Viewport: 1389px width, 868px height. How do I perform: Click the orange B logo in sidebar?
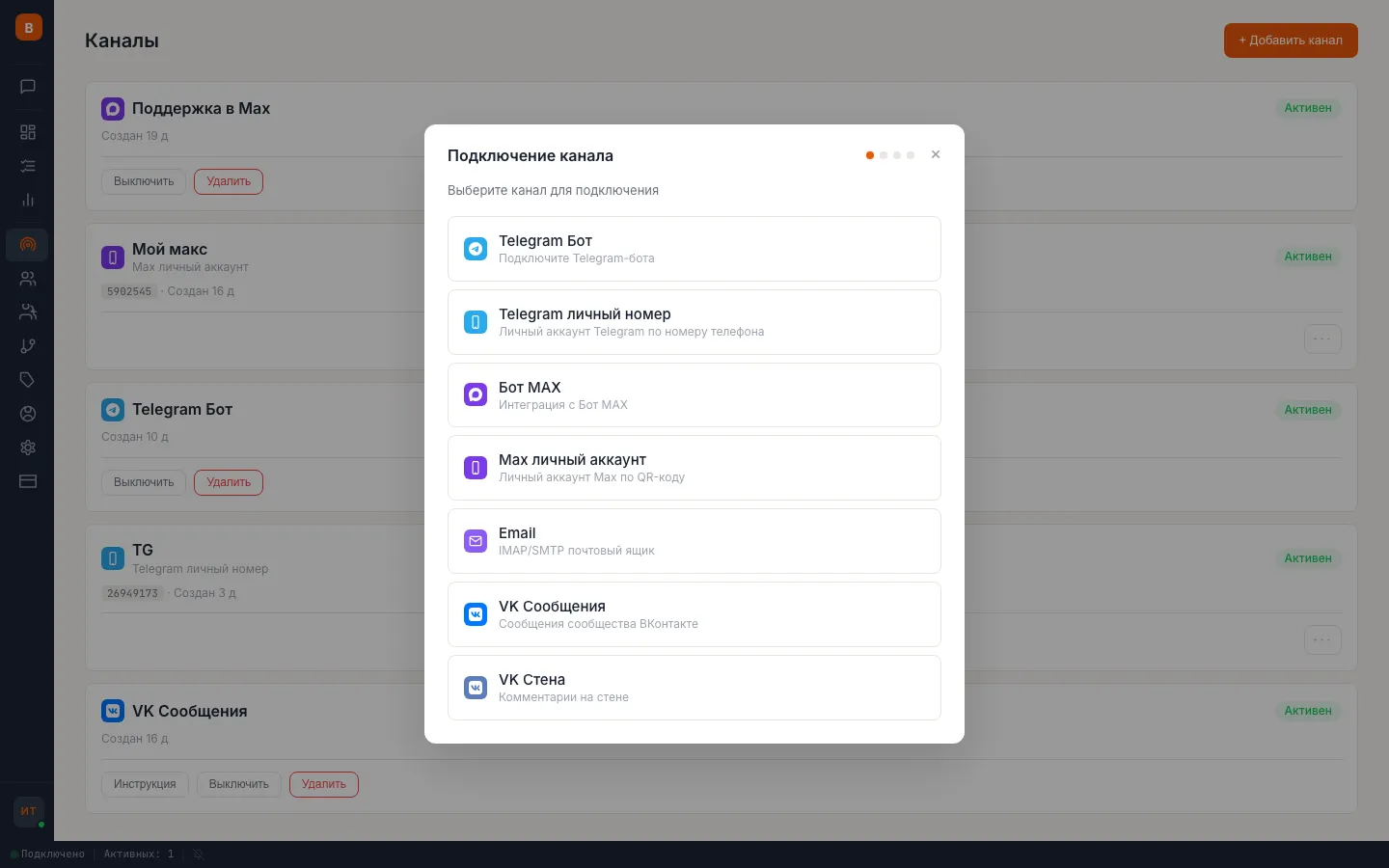(x=28, y=27)
